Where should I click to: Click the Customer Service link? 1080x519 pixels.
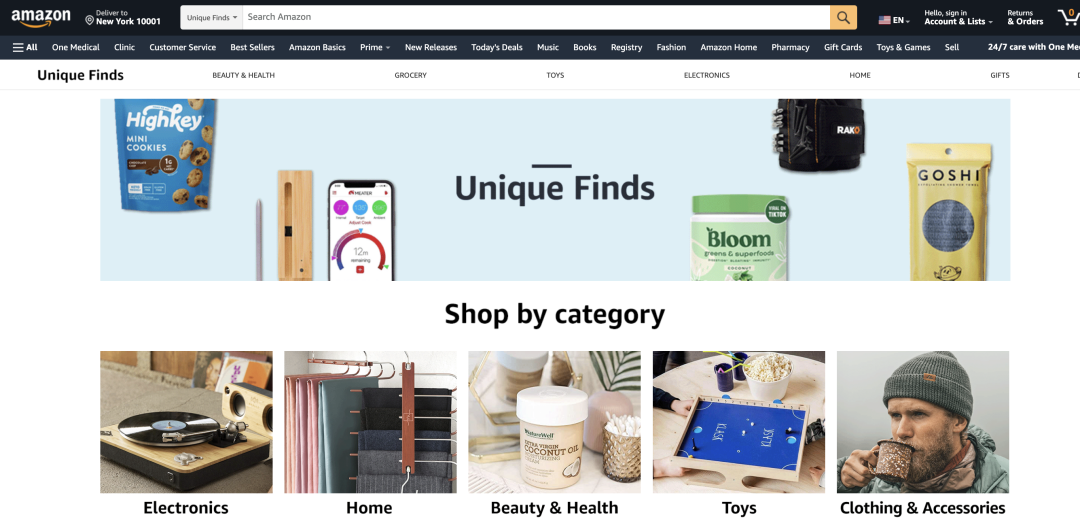pos(183,47)
